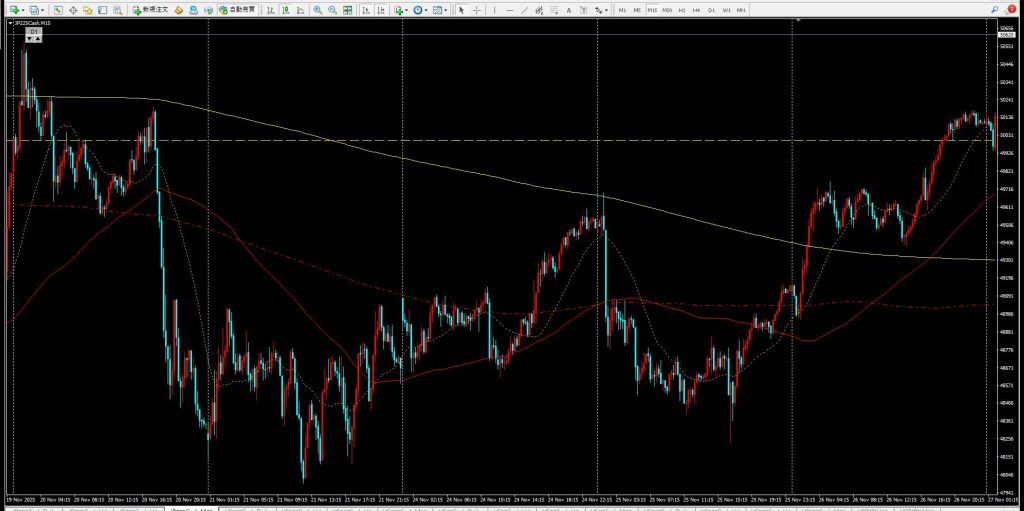Toggle chart auto scroll

[x=365, y=9]
